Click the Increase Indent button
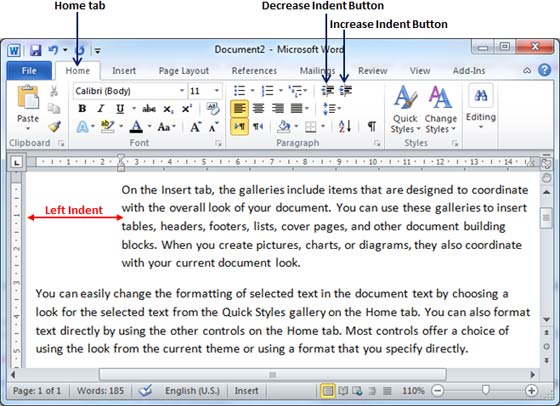This screenshot has width=560, height=406. coord(346,91)
